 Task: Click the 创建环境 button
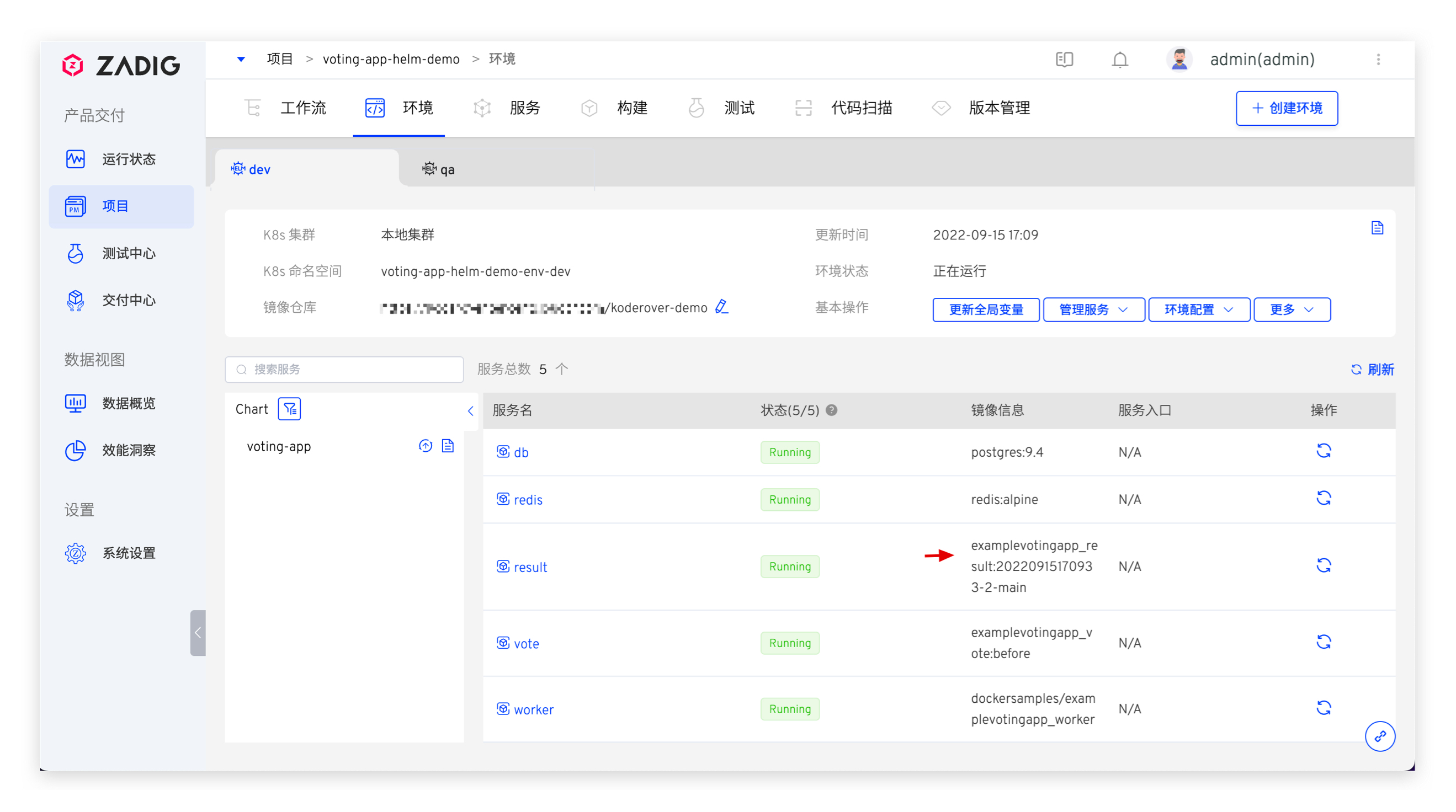click(1286, 108)
